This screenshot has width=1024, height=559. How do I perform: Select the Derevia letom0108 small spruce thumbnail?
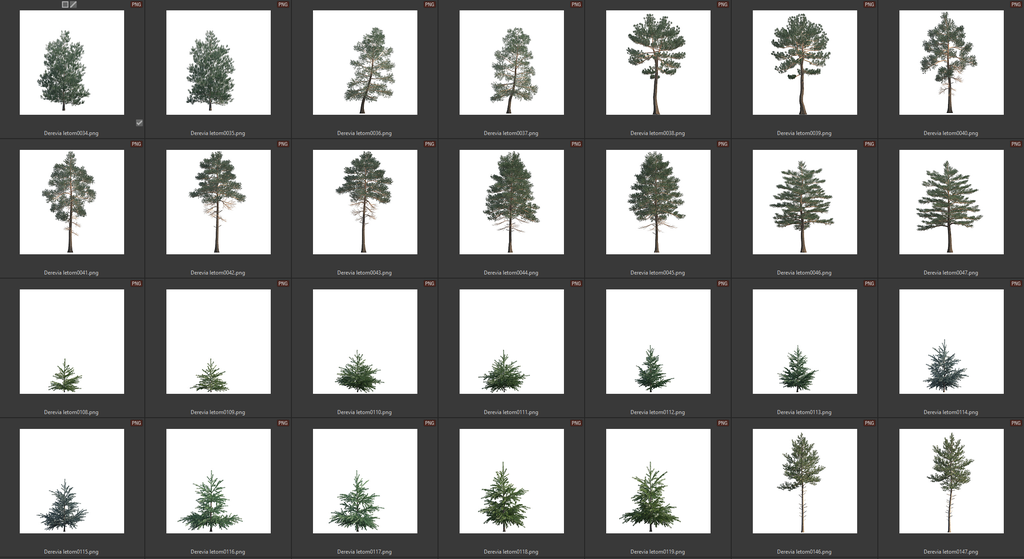coord(71,341)
